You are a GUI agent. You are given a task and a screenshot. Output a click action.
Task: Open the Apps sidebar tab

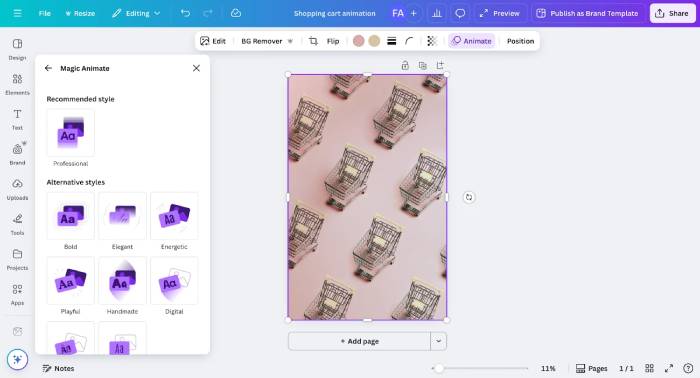click(x=17, y=295)
